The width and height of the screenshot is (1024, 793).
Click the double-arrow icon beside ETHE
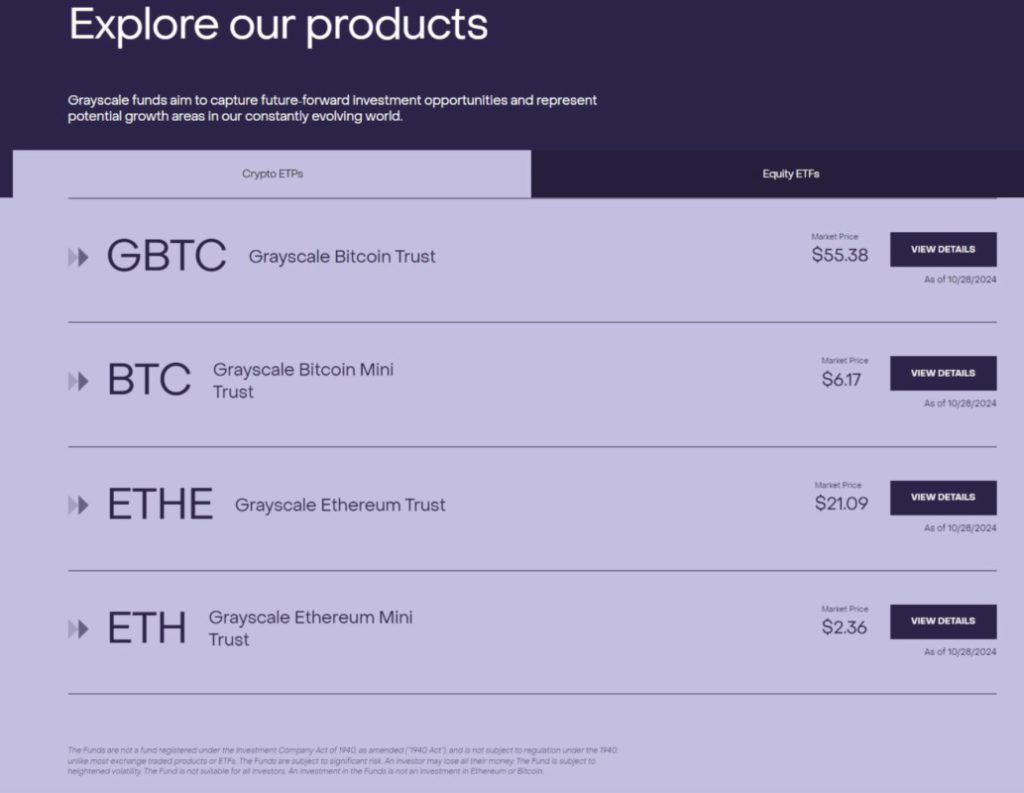pyautogui.click(x=78, y=505)
